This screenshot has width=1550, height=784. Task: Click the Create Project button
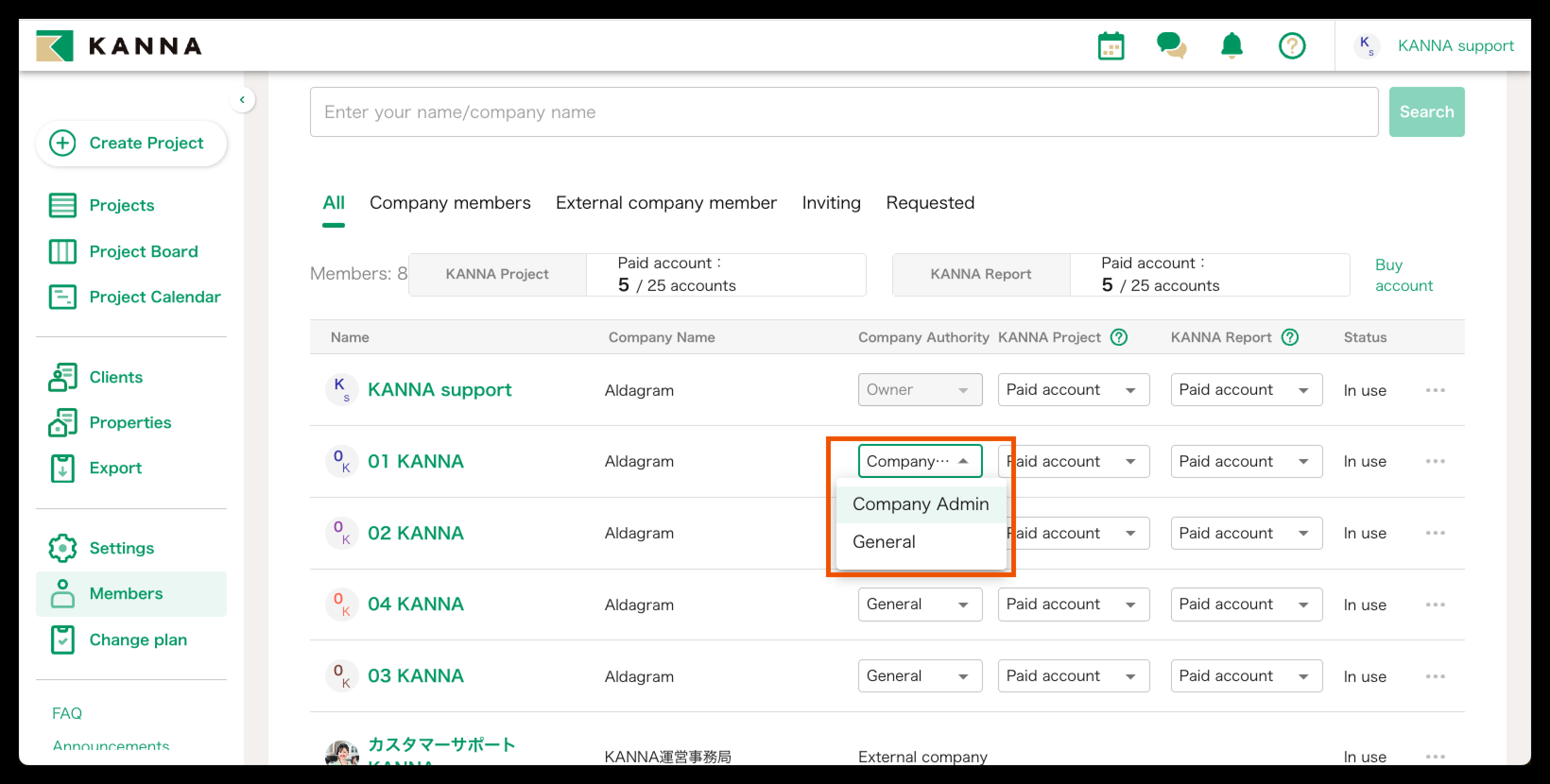click(x=131, y=143)
